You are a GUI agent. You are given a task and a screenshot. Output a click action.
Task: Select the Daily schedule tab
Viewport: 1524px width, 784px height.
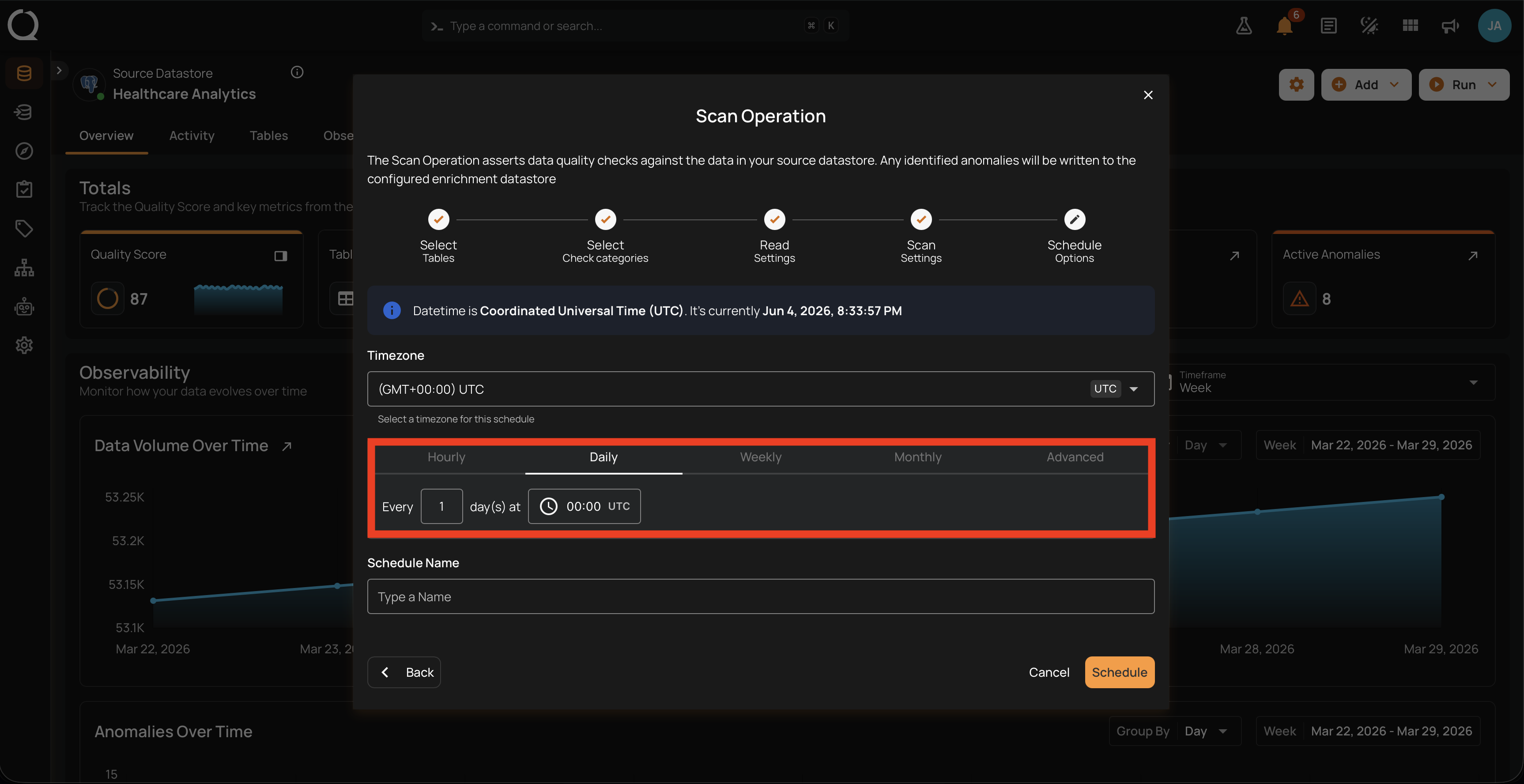604,457
